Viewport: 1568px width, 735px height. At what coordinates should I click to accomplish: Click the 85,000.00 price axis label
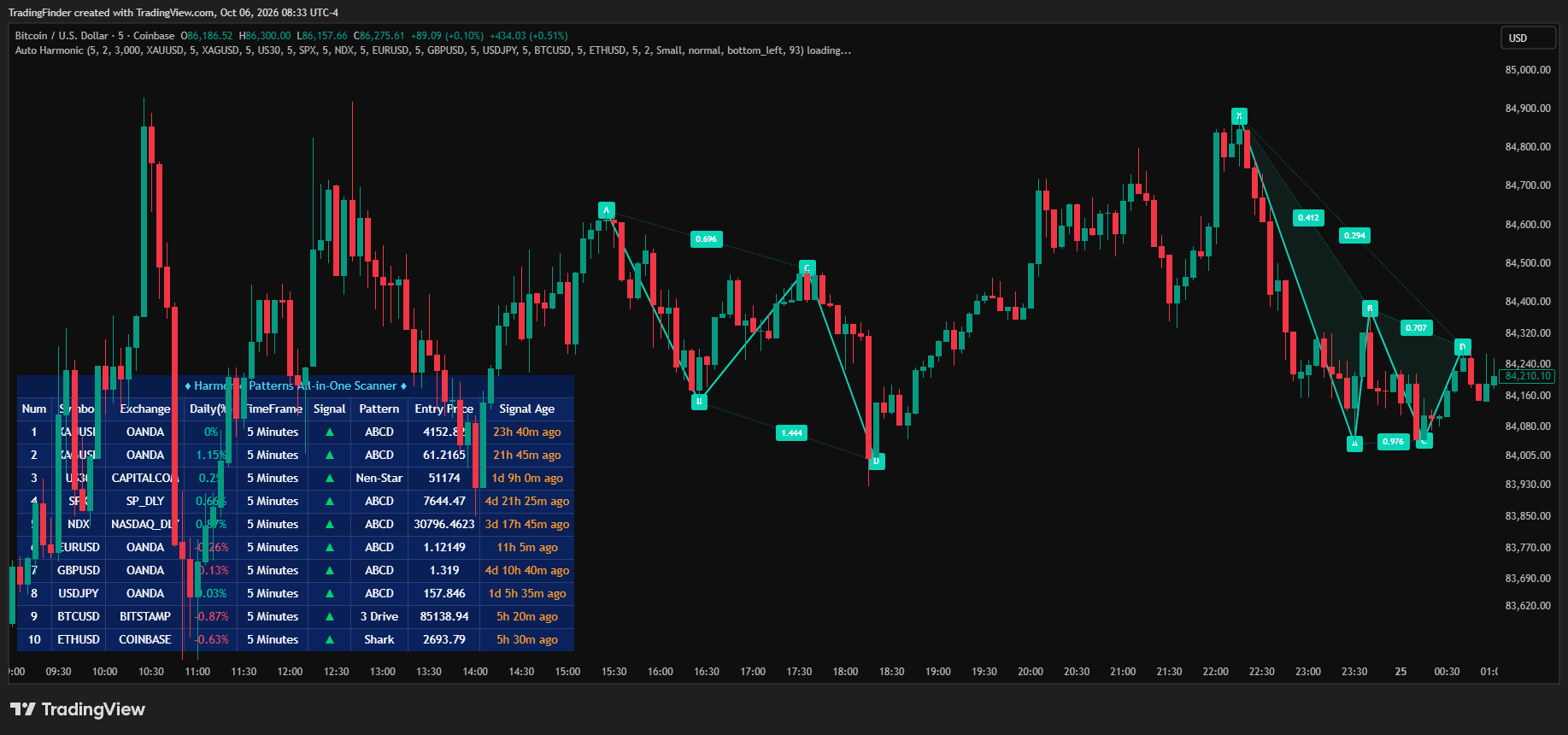tap(1528, 70)
